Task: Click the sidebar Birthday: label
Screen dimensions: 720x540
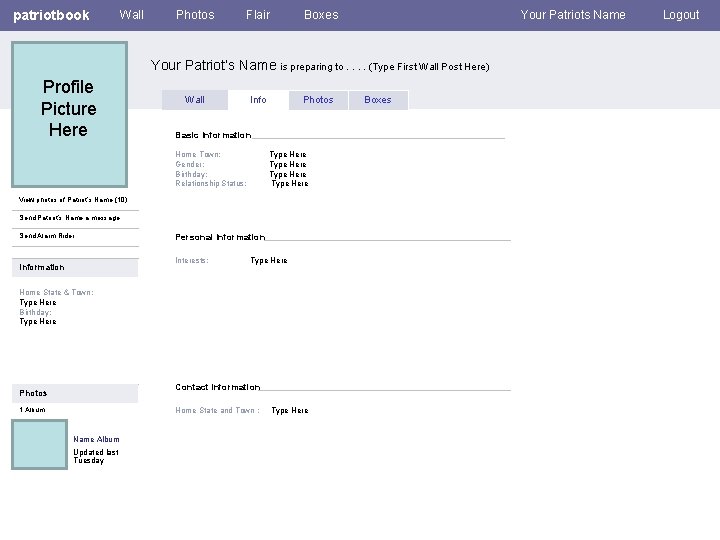Action: (x=35, y=312)
